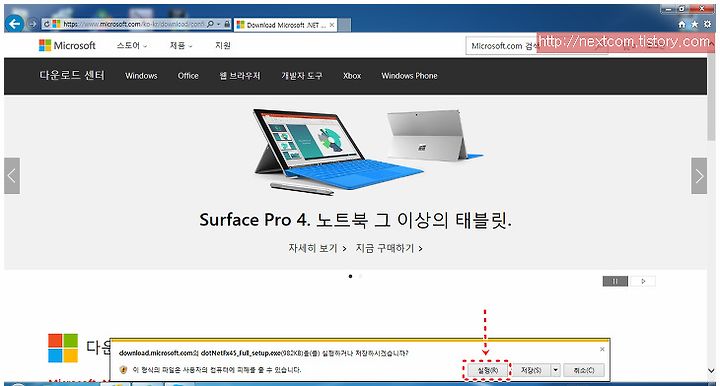Click the browser Back arrow button
This screenshot has width=720, height=386.
point(15,23)
